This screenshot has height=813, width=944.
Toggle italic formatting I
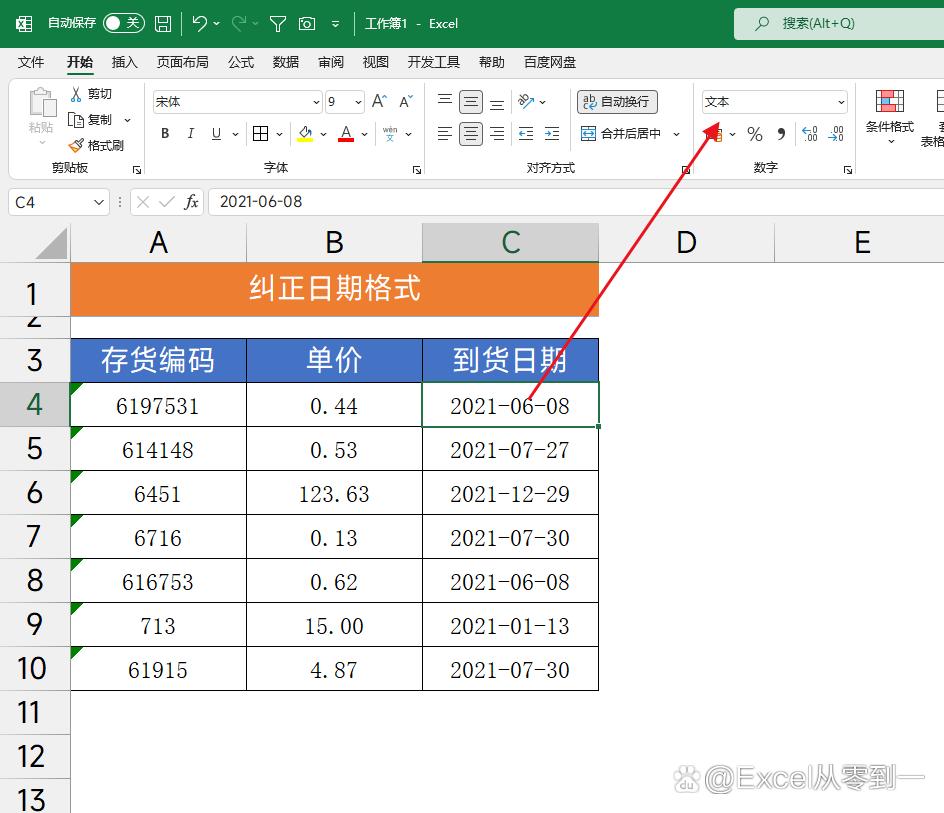190,134
